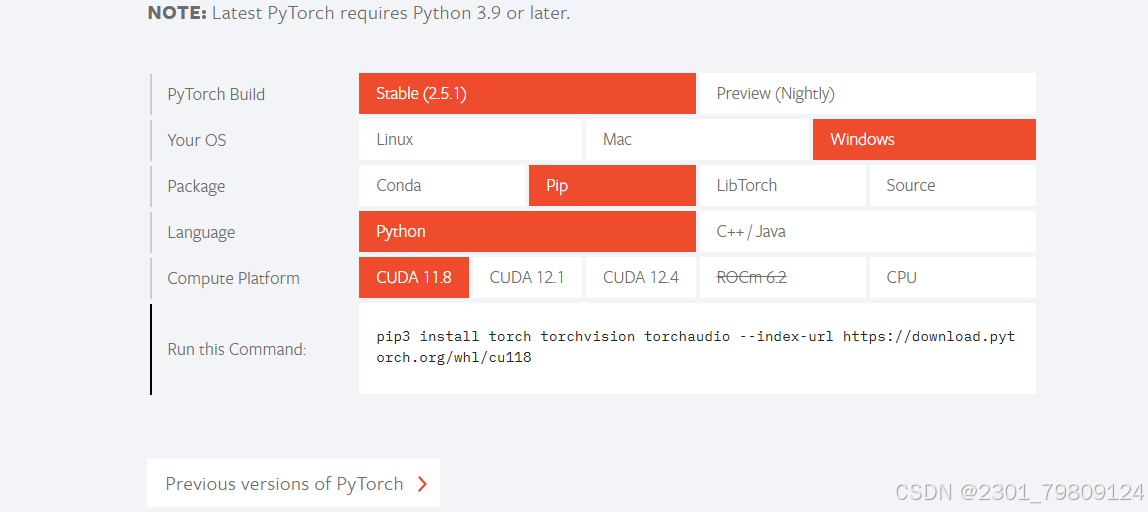Select Python language option

(x=527, y=231)
